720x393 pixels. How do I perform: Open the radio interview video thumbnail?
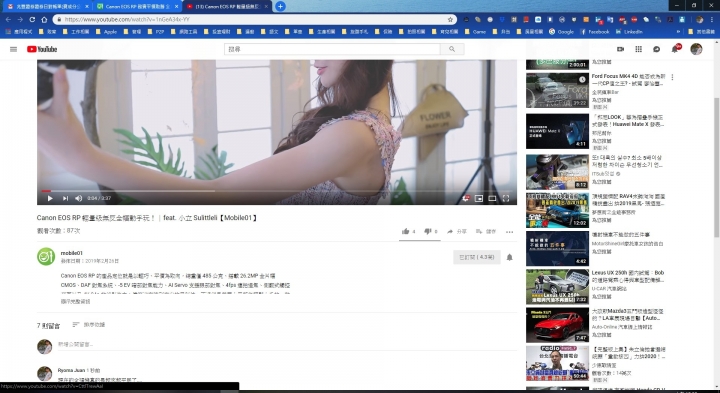557,363
